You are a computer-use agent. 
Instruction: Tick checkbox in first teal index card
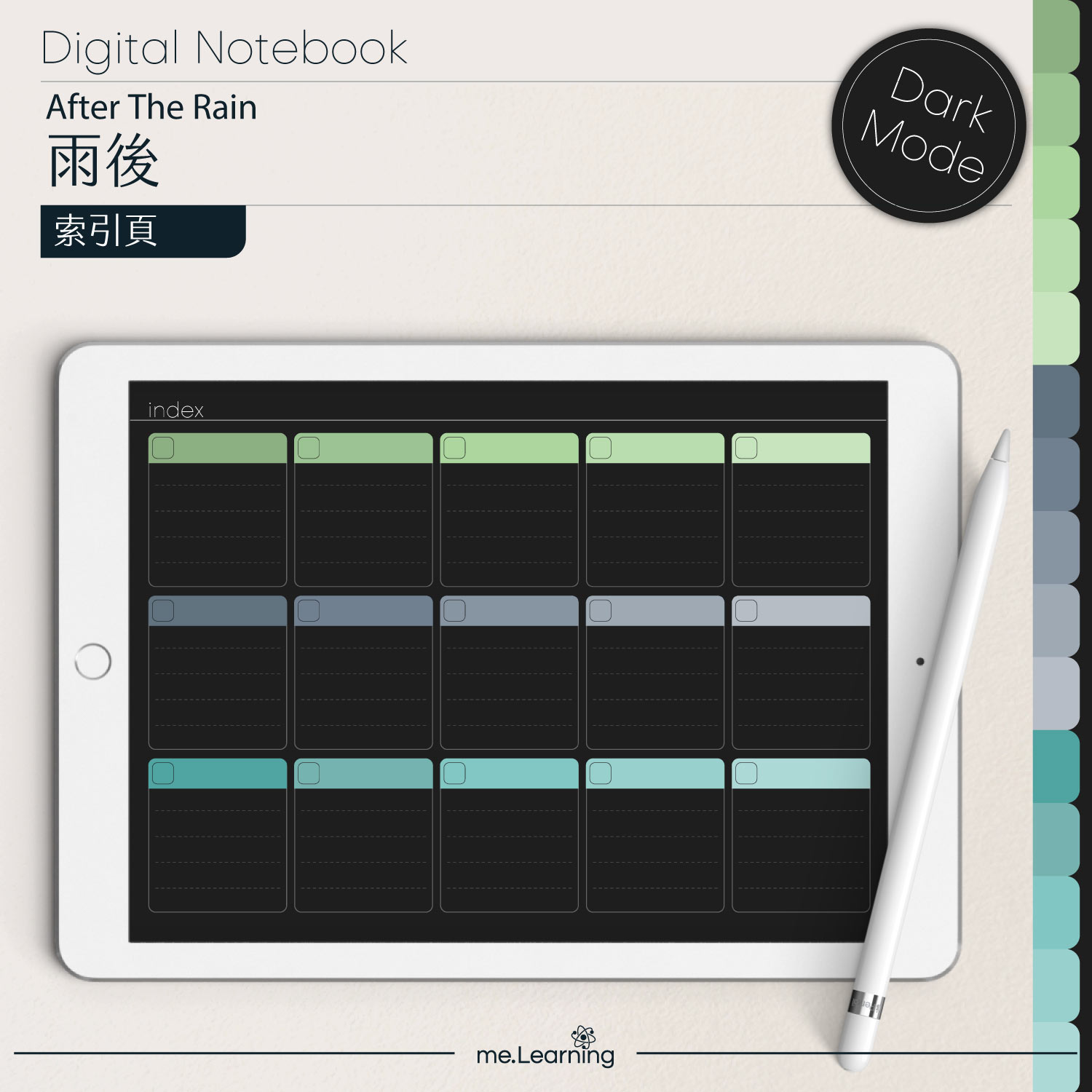coord(163,773)
